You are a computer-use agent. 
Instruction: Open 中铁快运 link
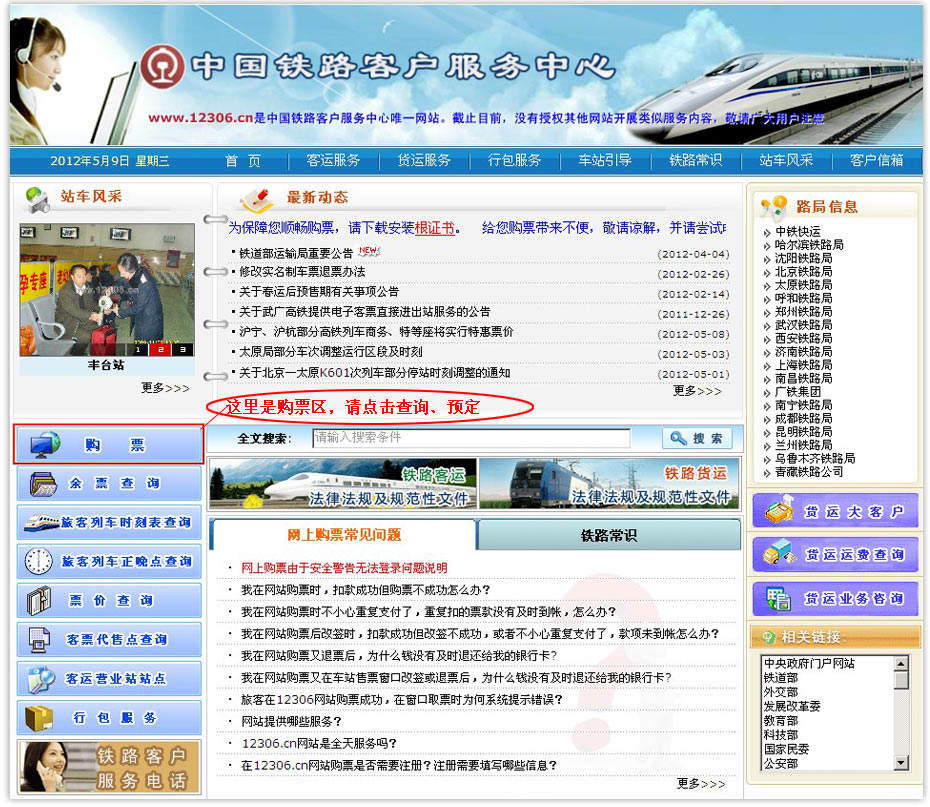click(x=798, y=231)
